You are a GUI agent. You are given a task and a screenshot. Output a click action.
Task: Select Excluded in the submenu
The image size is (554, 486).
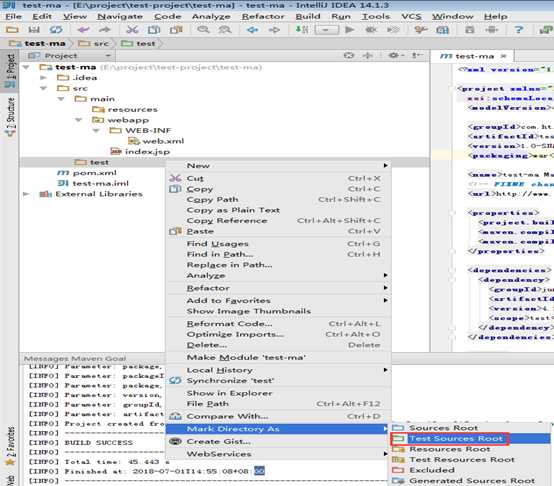(471, 470)
